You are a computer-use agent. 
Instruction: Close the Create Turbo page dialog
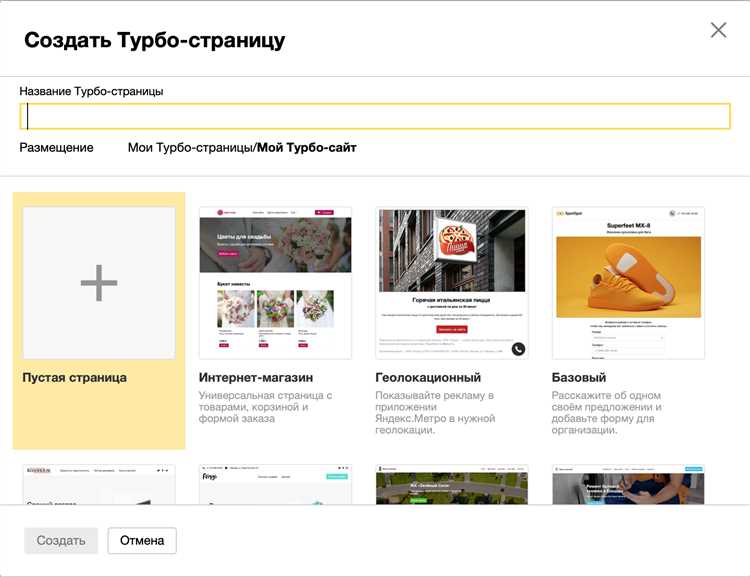point(718,30)
